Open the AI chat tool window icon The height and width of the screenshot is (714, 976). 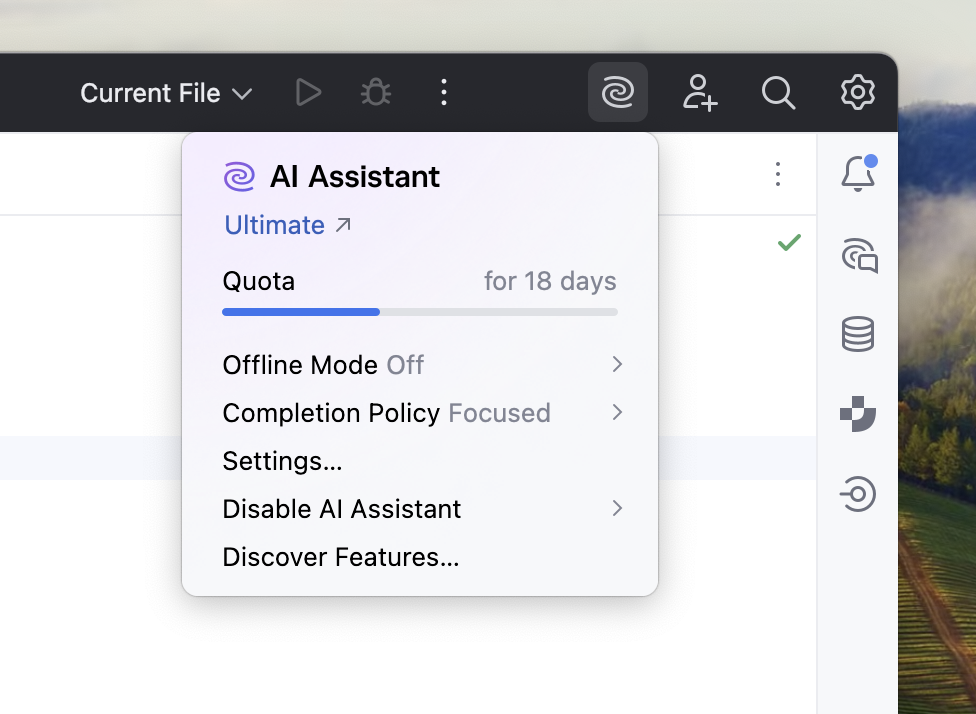(857, 255)
